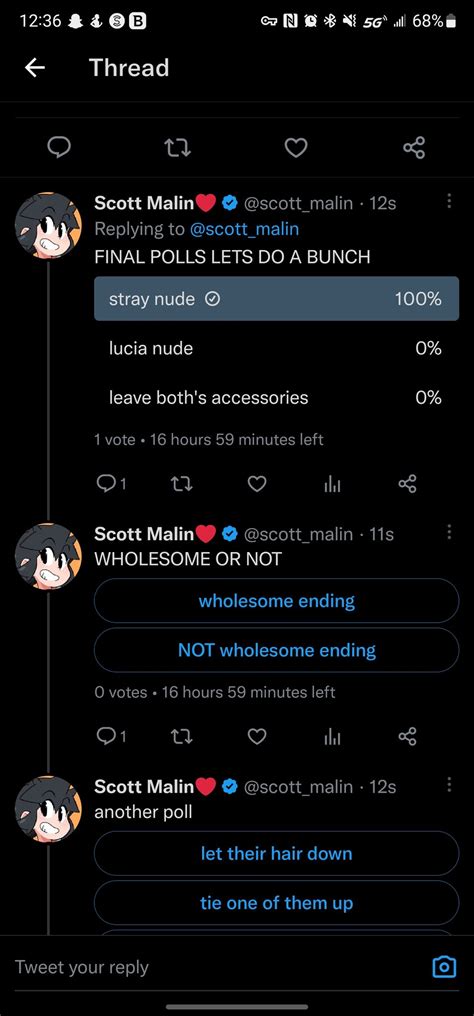This screenshot has height=1016, width=474.
Task: Tap the camera icon in reply bar
Action: coord(444,967)
